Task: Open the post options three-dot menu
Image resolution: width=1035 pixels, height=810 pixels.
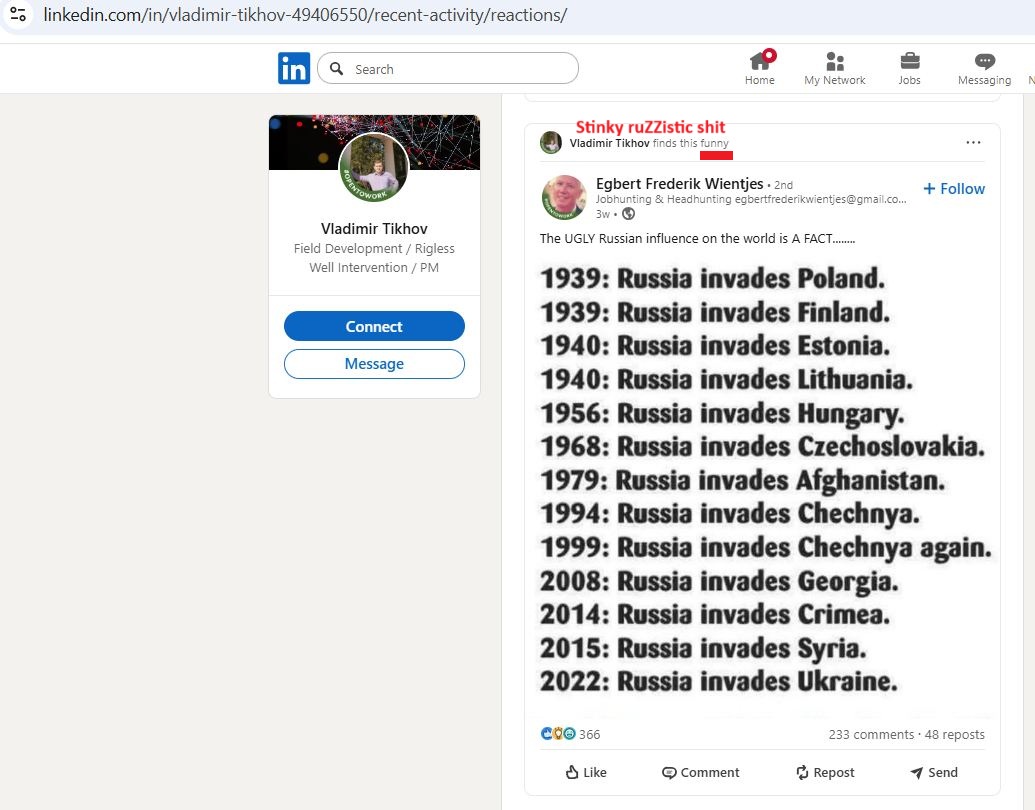Action: click(x=973, y=142)
